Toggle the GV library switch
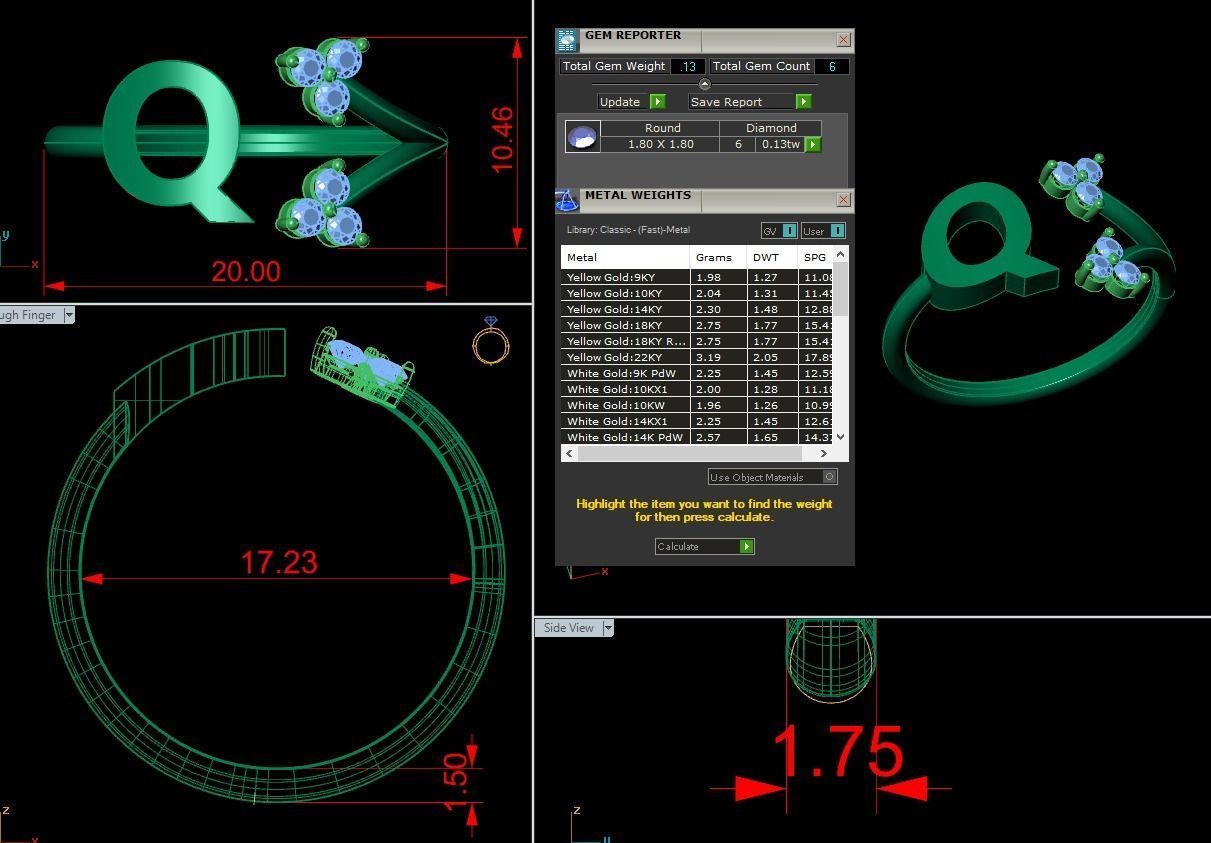This screenshot has height=843, width=1211. click(x=789, y=231)
